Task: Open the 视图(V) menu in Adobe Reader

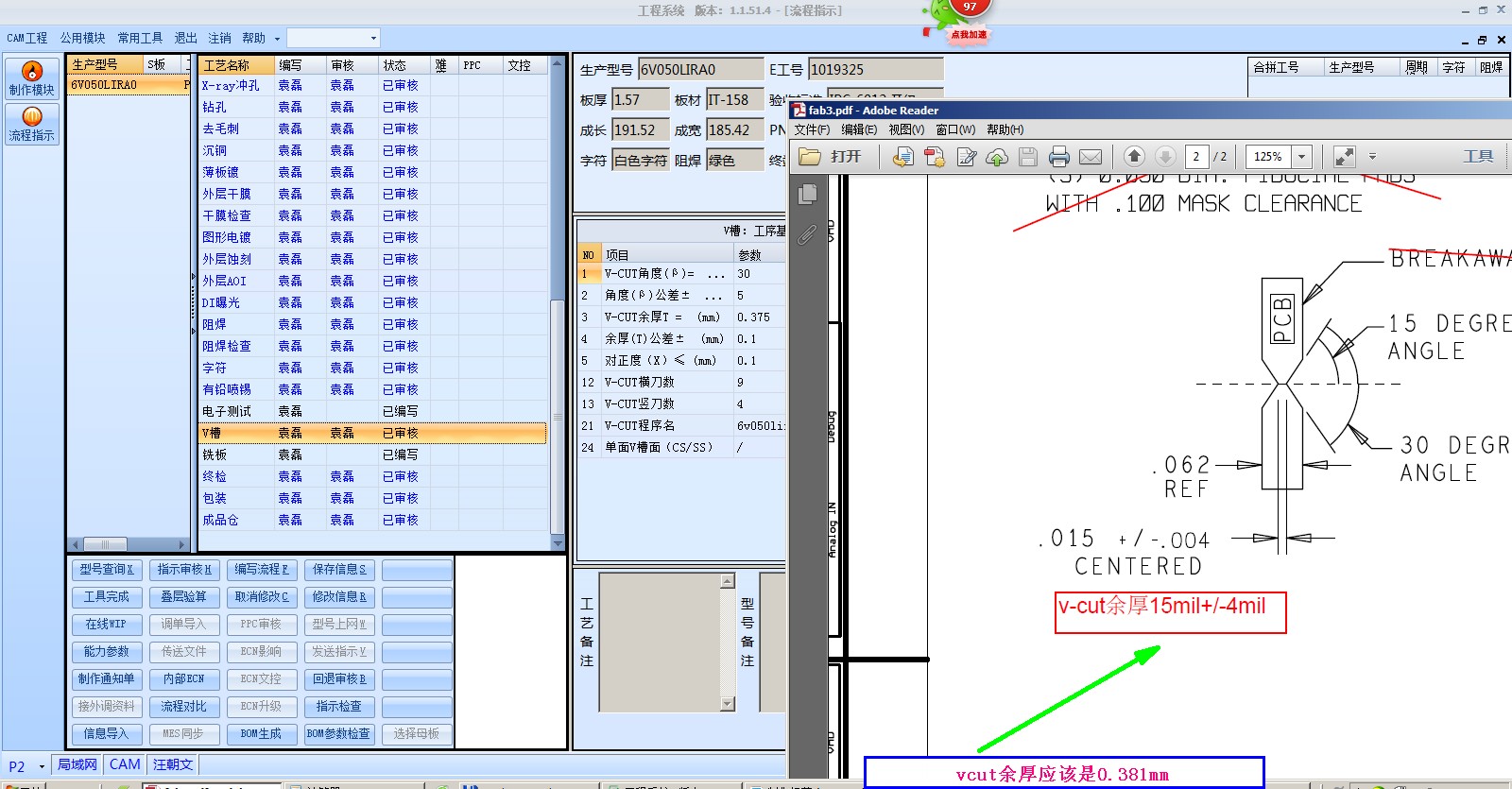Action: 906,129
